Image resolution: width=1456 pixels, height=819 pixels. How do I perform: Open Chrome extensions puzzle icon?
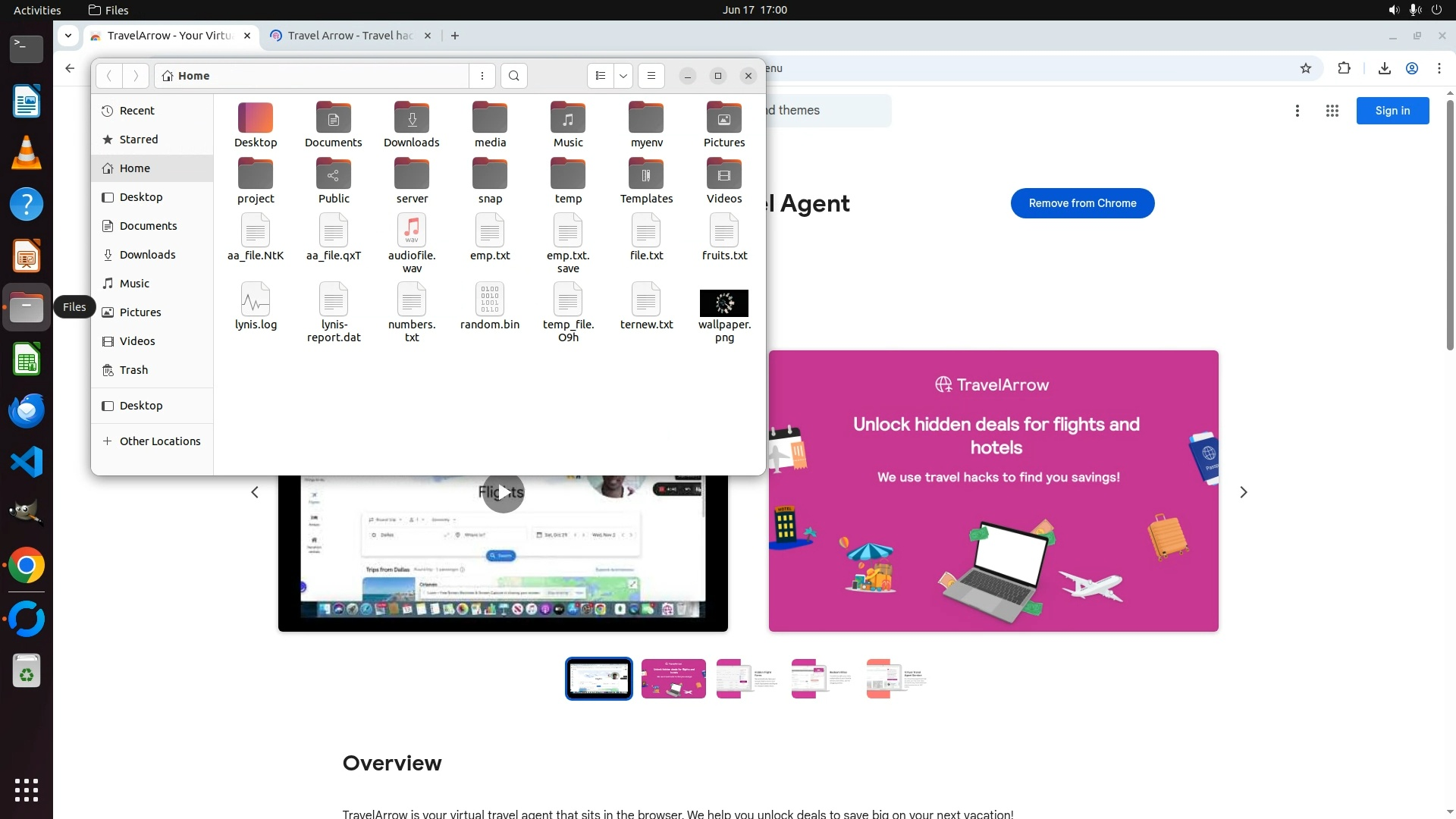point(1344,68)
